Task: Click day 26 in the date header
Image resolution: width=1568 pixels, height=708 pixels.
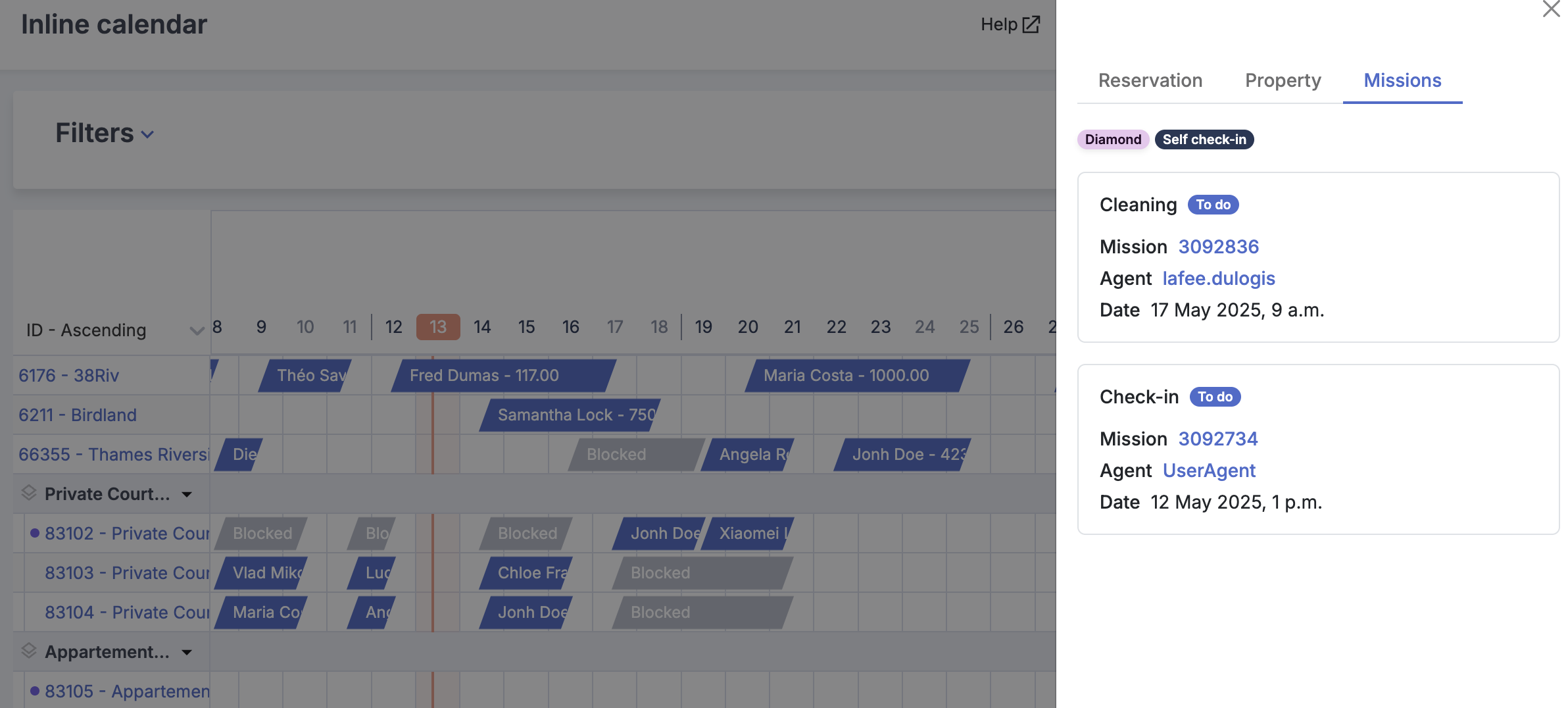Action: (x=1013, y=327)
